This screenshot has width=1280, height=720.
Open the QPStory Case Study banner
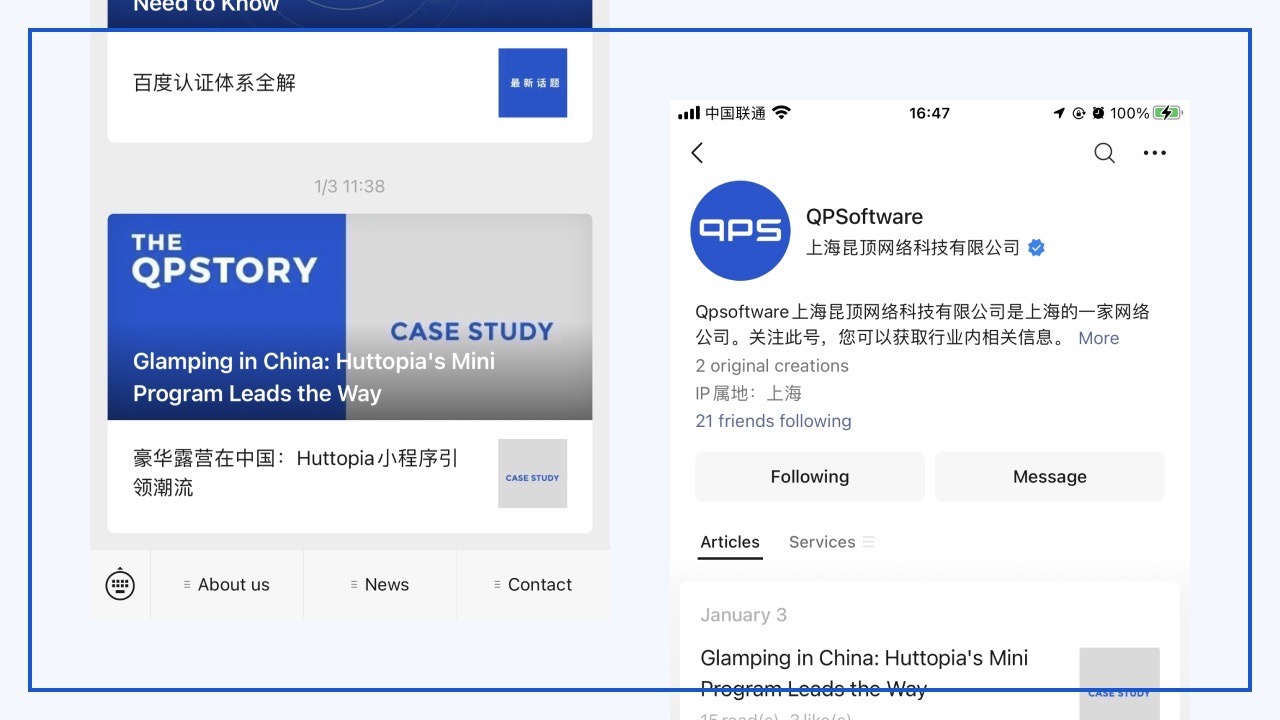pyautogui.click(x=350, y=317)
